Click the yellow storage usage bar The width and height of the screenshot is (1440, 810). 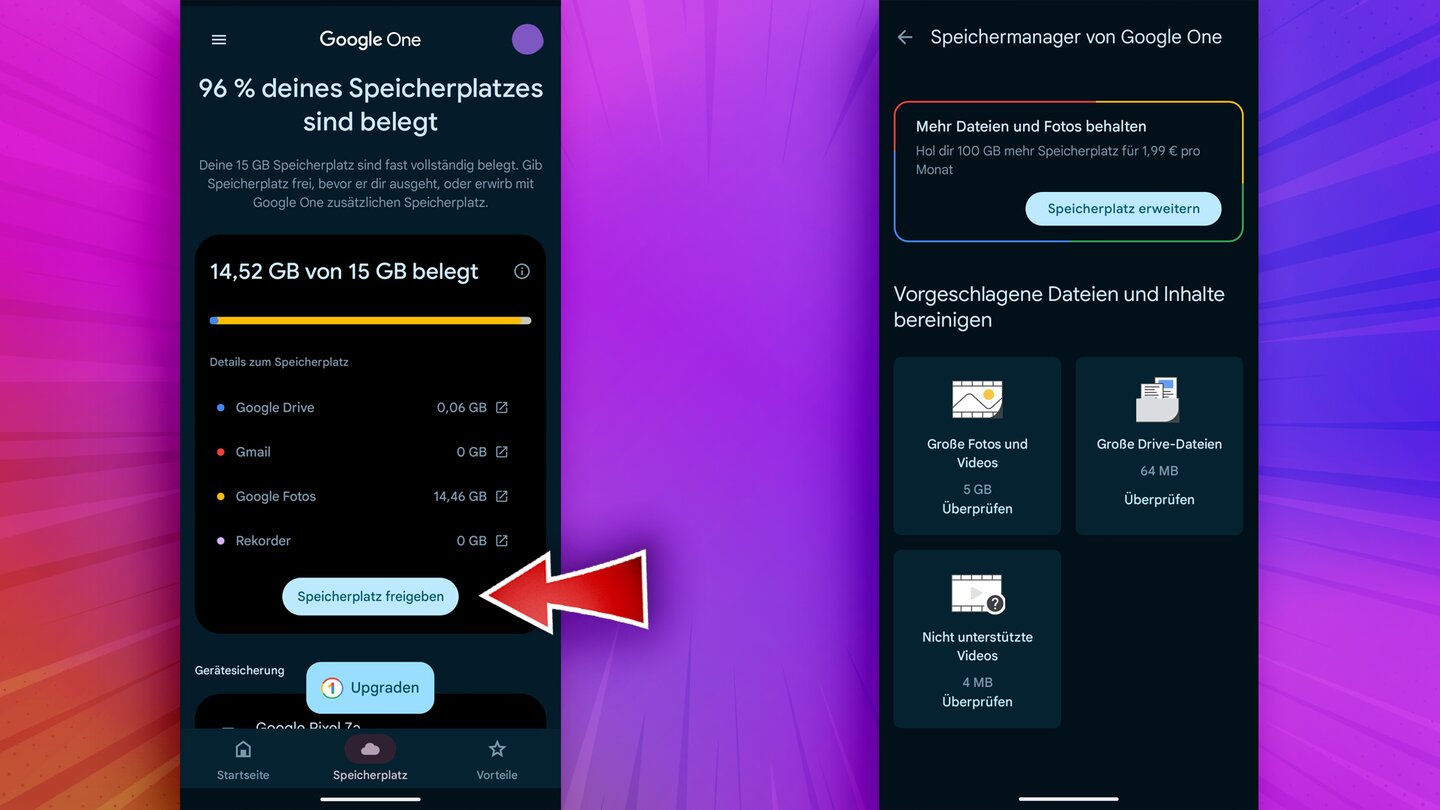pos(370,321)
